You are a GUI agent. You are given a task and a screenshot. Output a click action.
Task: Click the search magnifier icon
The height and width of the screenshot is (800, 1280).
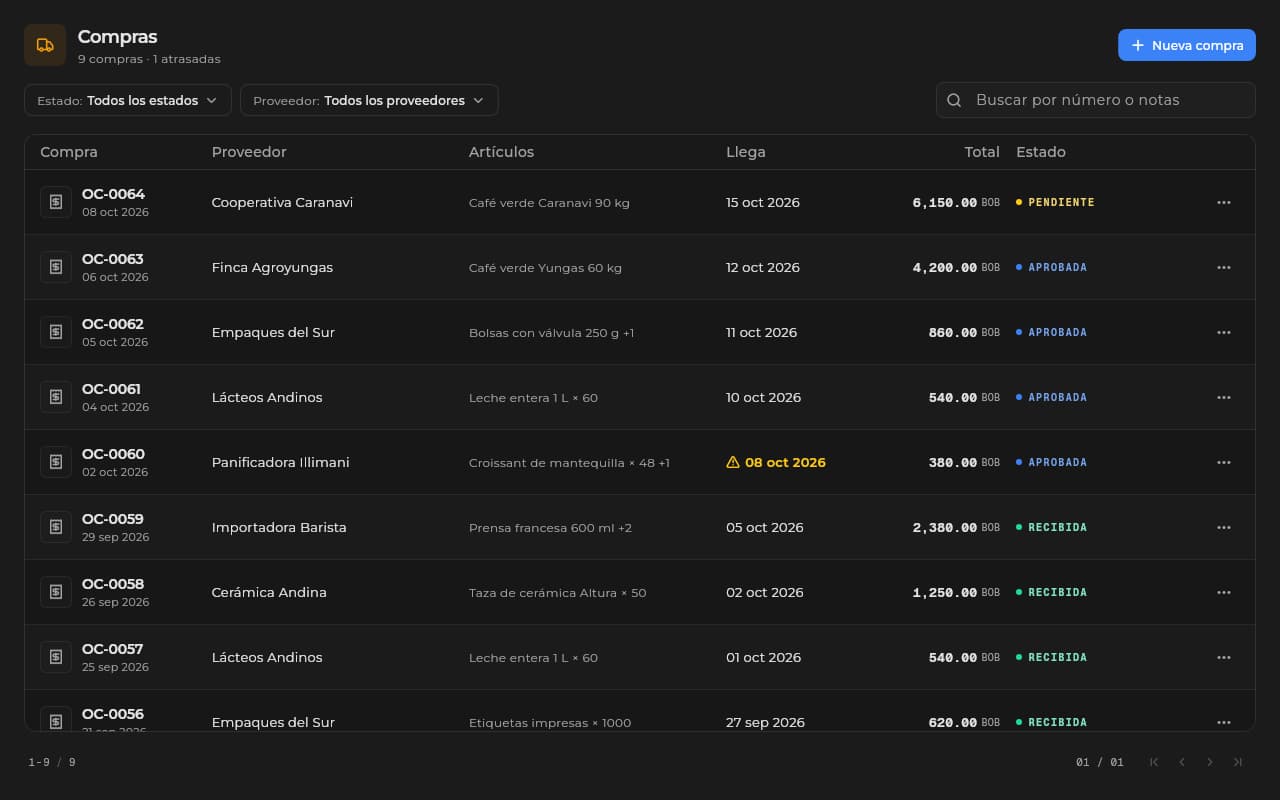[954, 100]
